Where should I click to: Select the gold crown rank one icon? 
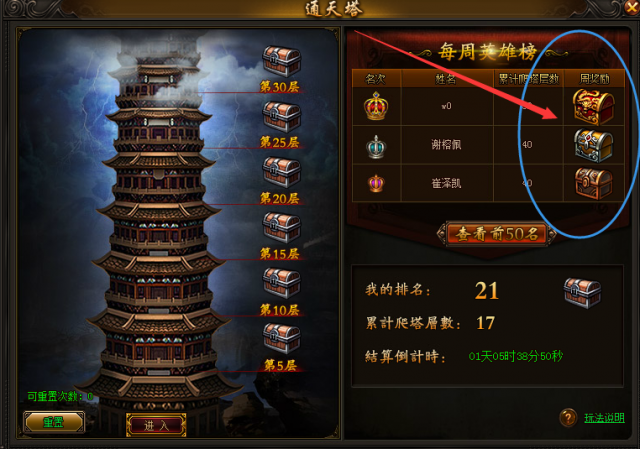376,106
